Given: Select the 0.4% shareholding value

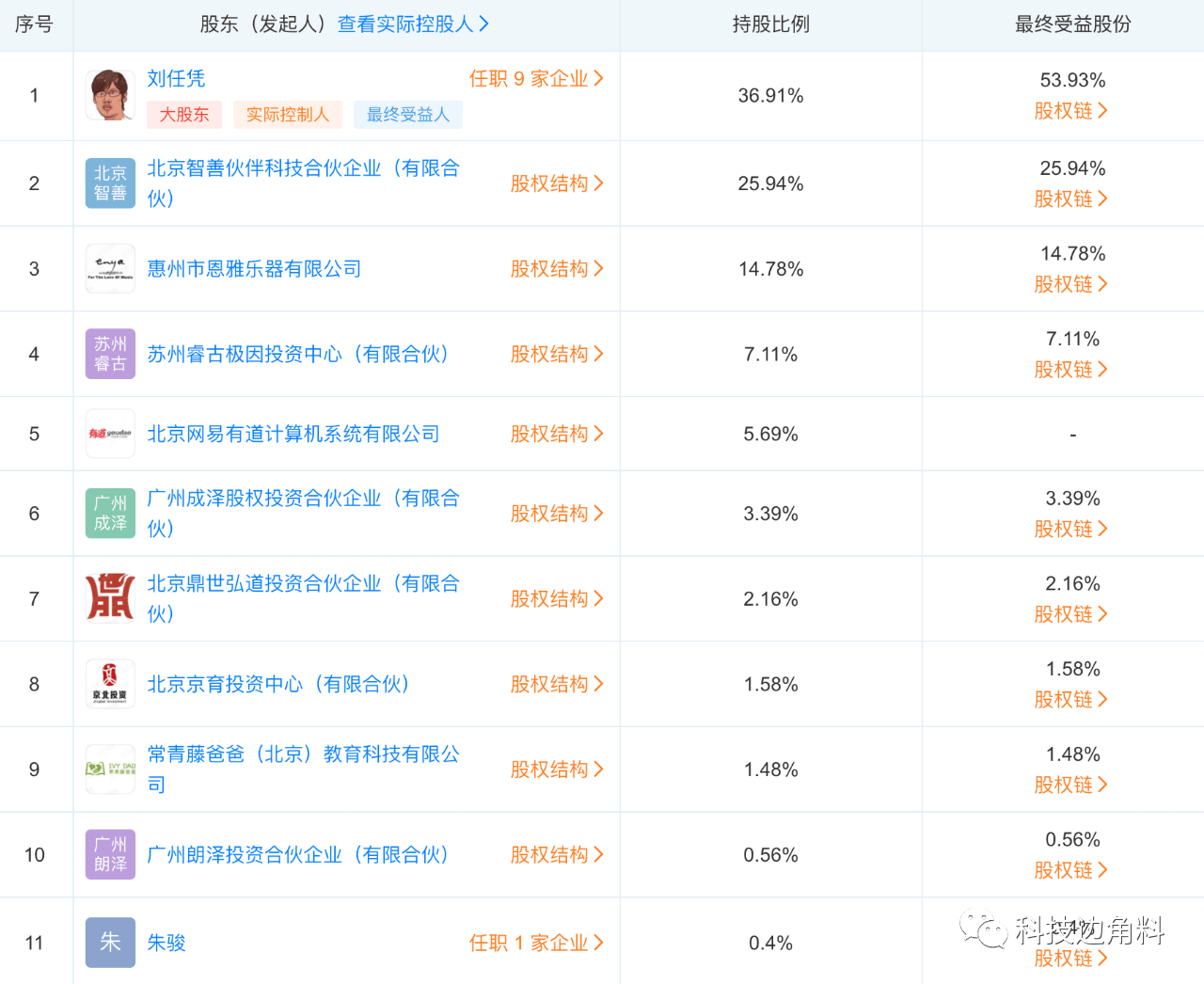Looking at the screenshot, I should (770, 944).
